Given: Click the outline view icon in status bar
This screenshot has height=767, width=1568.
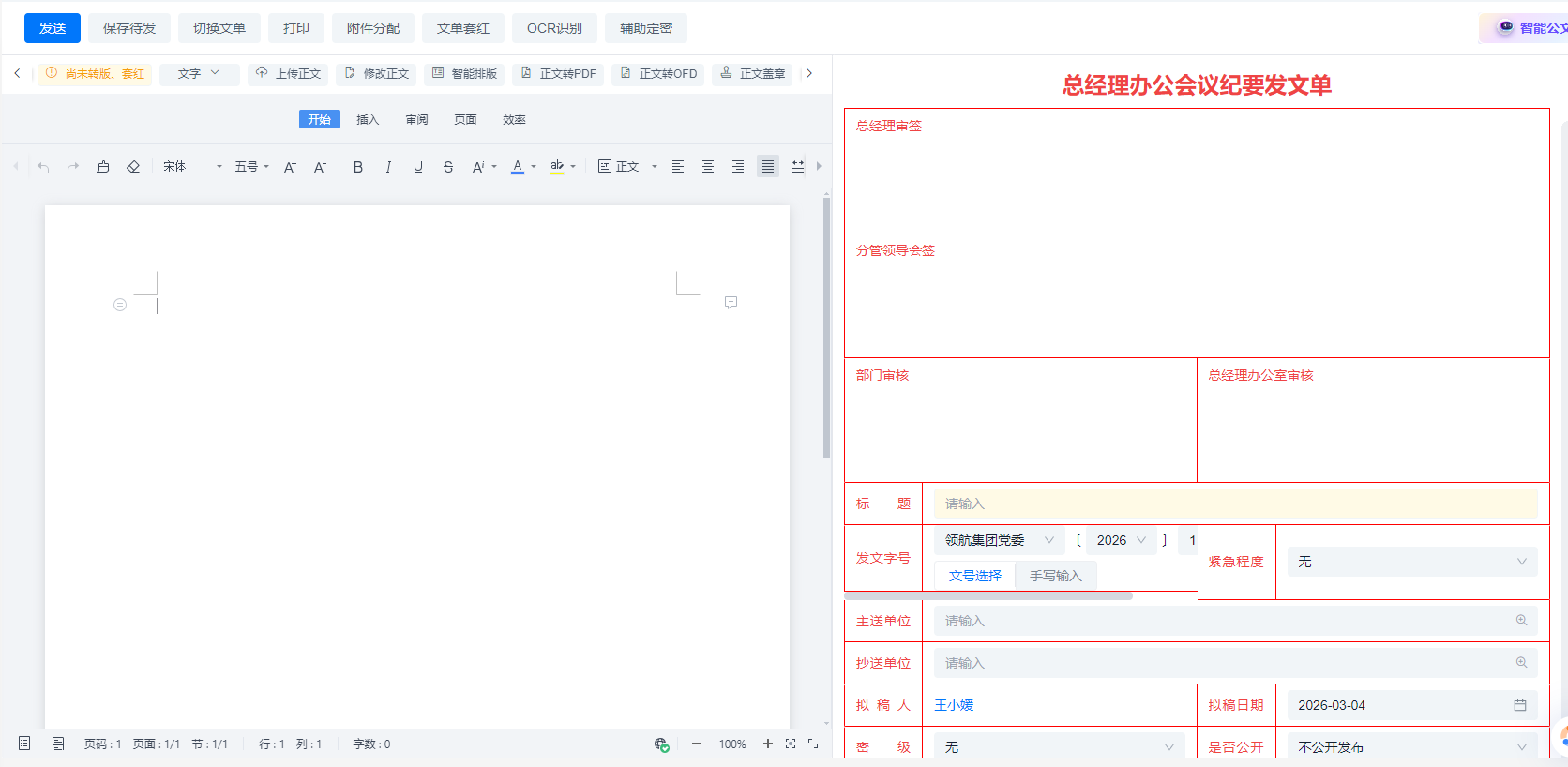Looking at the screenshot, I should tap(58, 744).
